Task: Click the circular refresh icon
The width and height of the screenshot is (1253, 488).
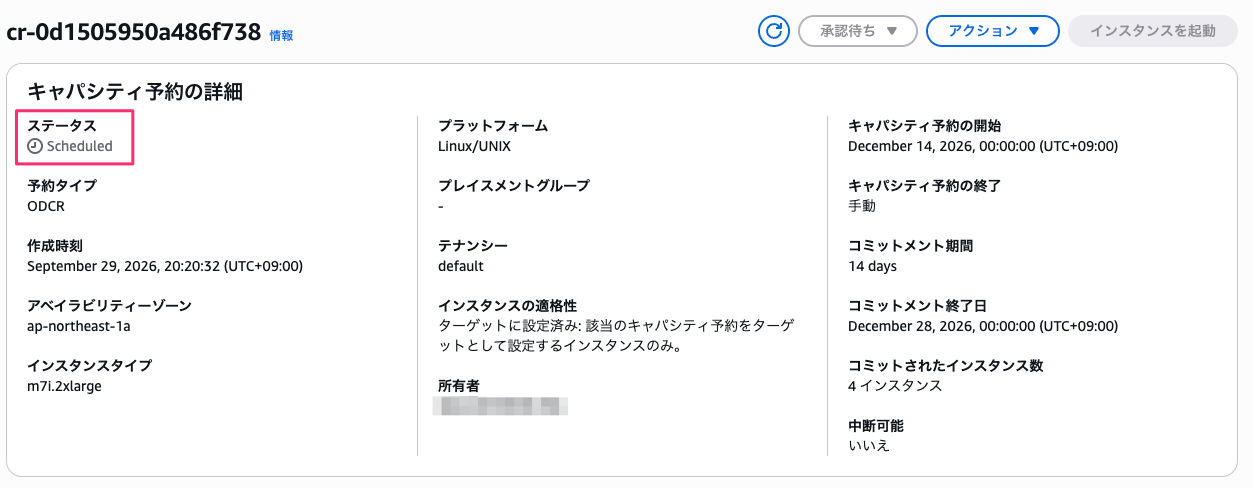Action: [773, 31]
